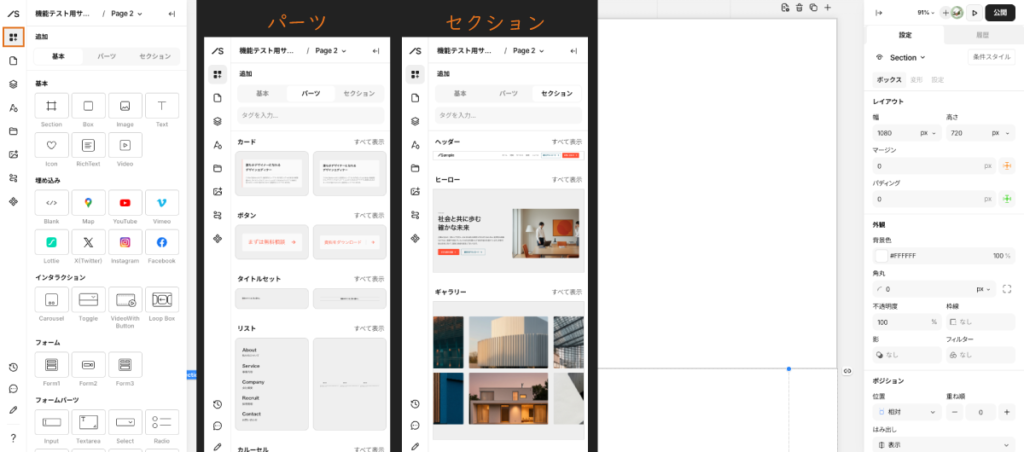Open the 設定 tab in the right panel

tap(904, 35)
